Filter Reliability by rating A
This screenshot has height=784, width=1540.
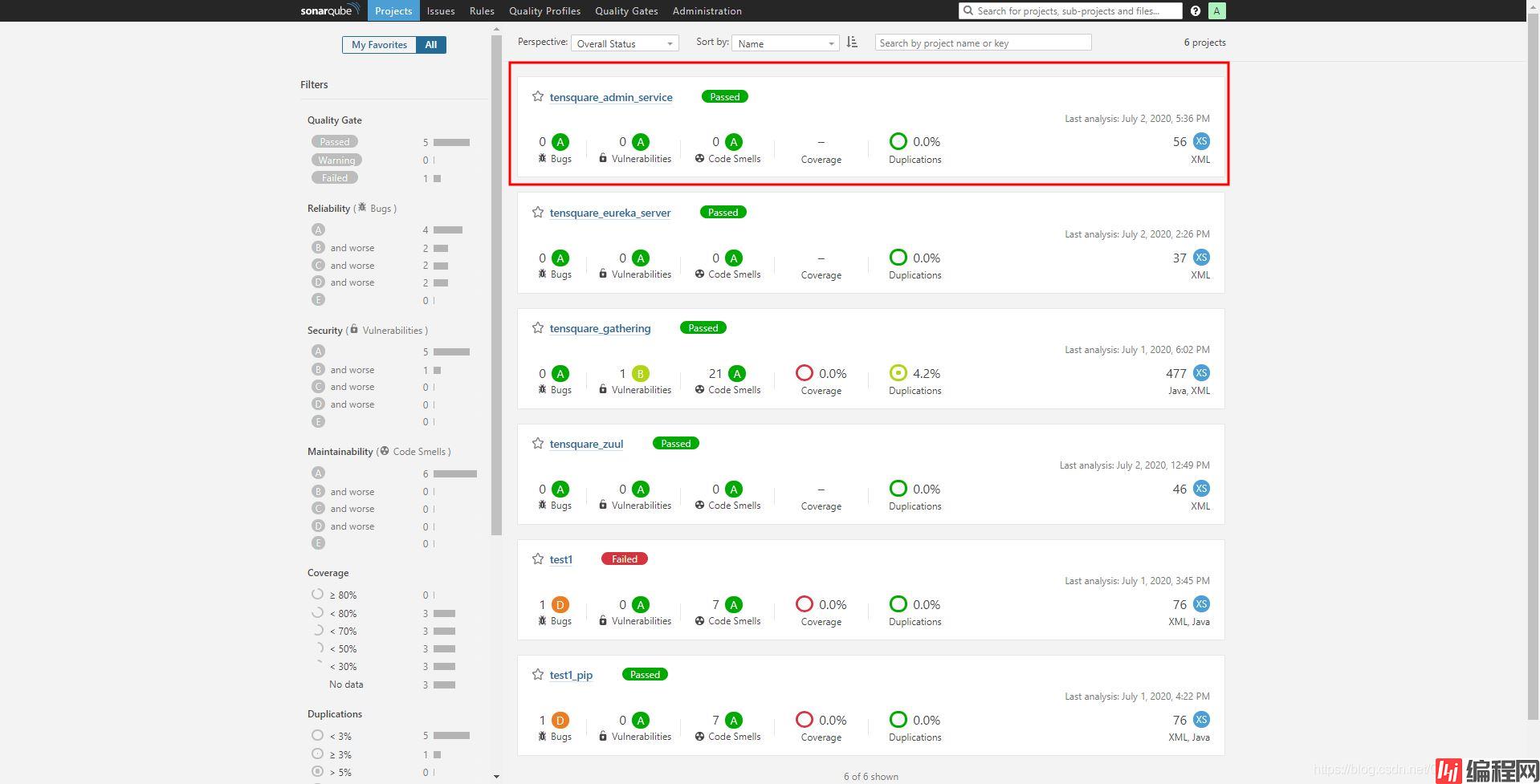point(318,230)
